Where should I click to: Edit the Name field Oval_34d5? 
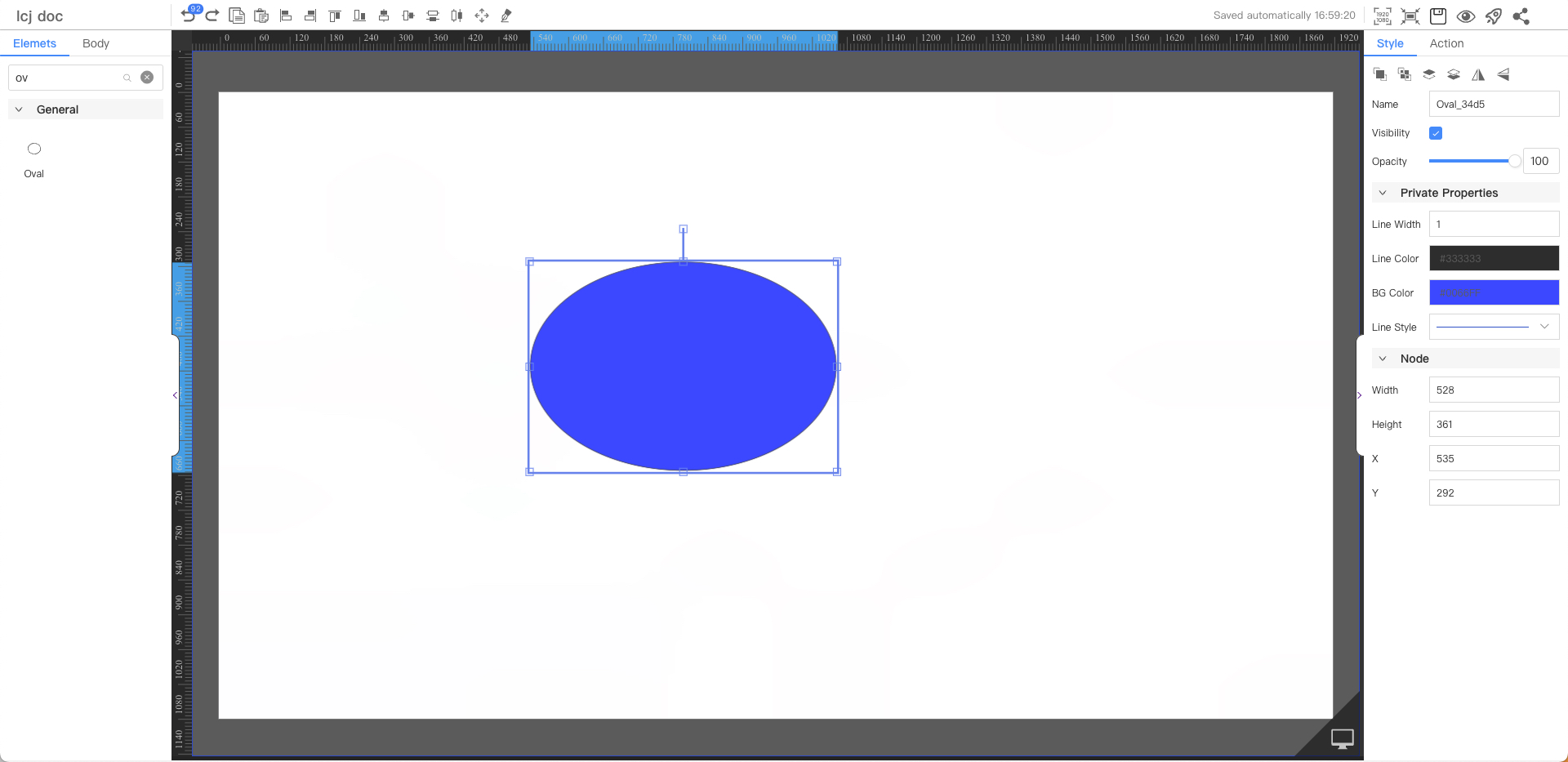coord(1494,104)
